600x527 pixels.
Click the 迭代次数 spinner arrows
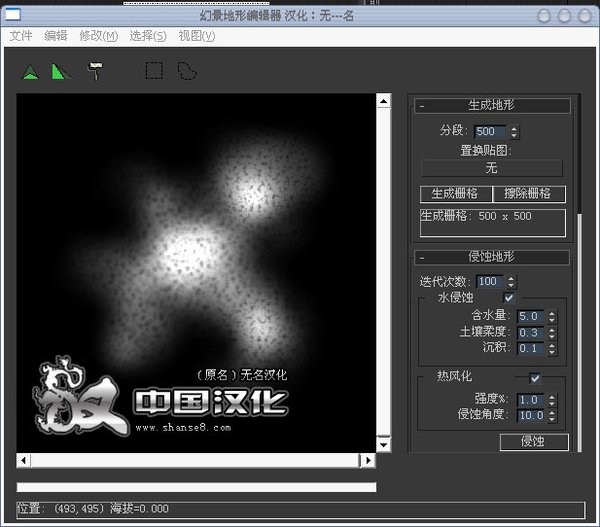tap(511, 282)
